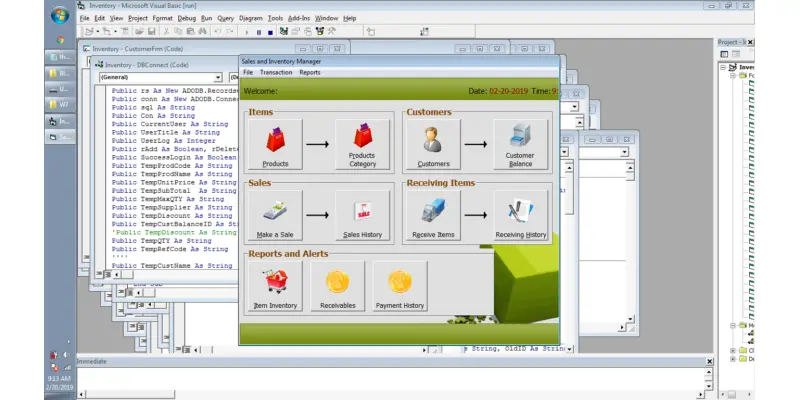The width and height of the screenshot is (800, 400).
Task: Open Sales History
Action: (x=362, y=215)
